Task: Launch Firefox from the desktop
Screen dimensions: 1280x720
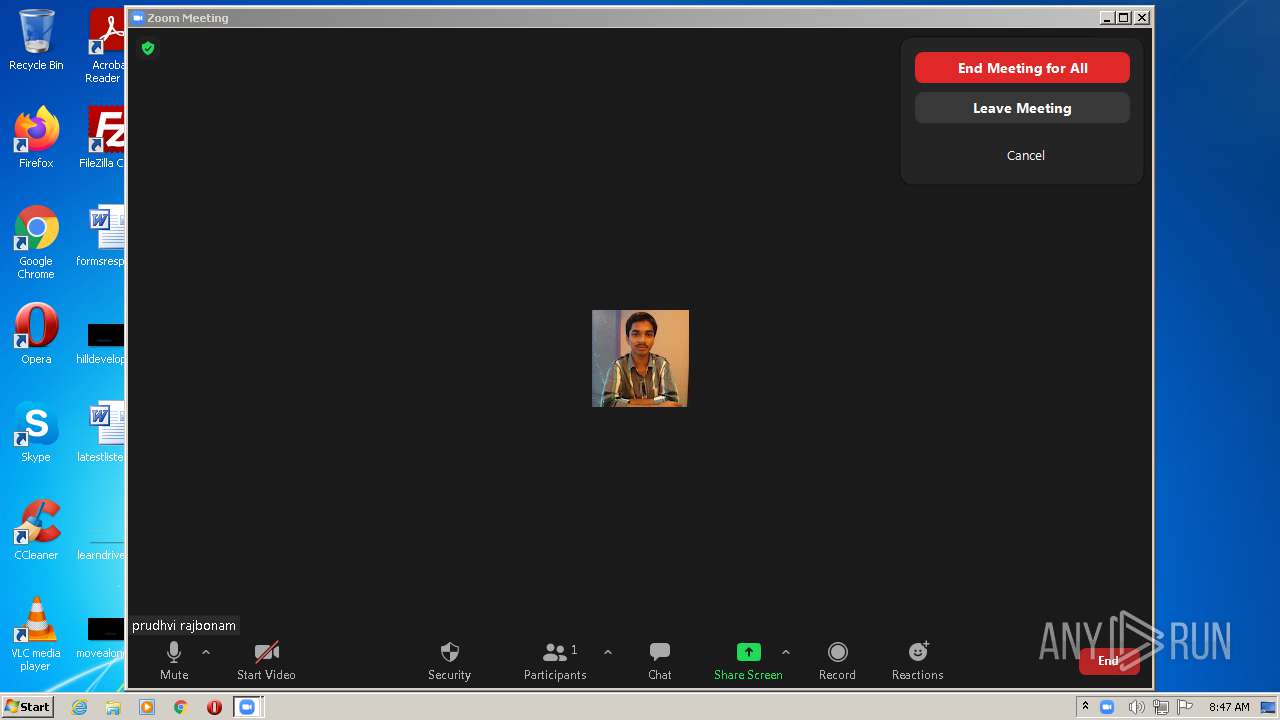Action: (36, 138)
